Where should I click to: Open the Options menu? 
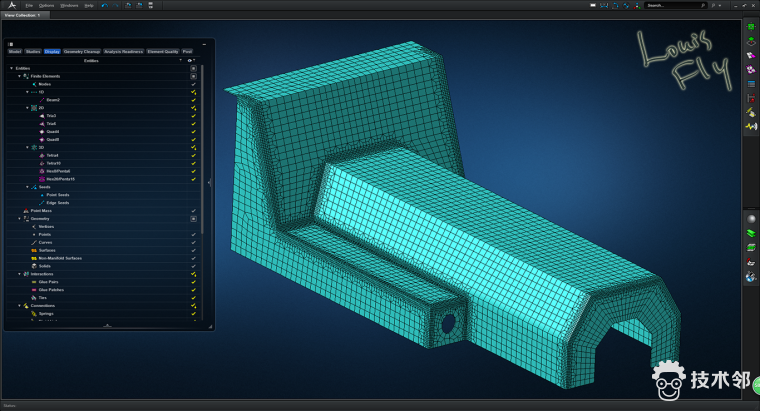click(x=46, y=5)
